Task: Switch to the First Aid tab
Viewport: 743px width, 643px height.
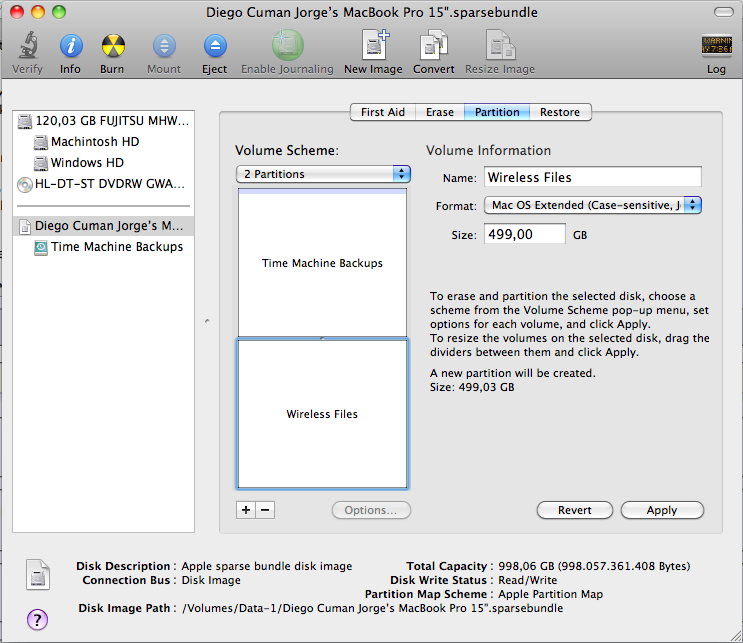Action: 383,112
